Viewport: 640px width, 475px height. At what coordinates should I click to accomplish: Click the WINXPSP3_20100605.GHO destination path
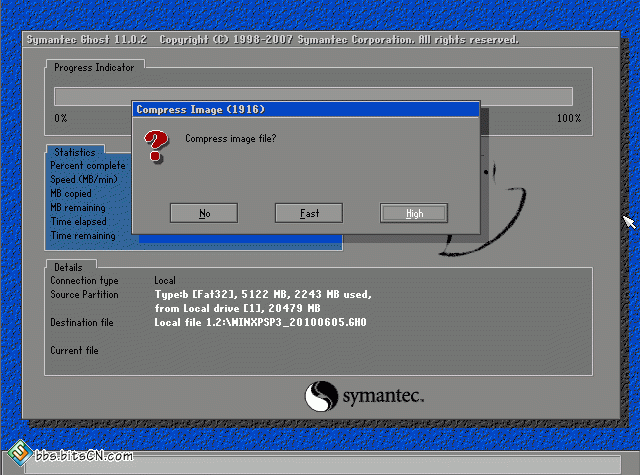click(x=260, y=322)
